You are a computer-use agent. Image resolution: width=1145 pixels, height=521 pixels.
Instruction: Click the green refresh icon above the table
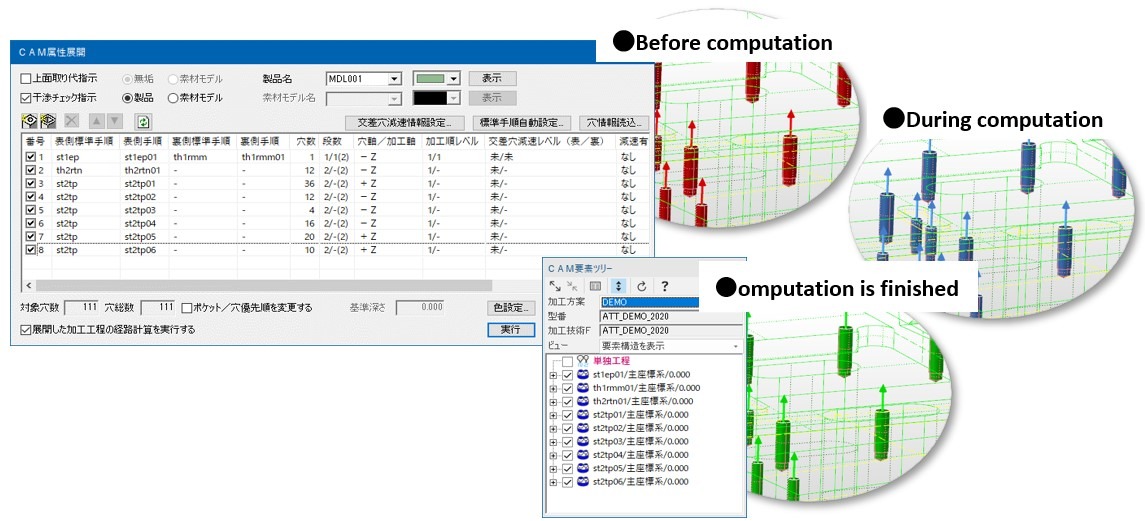(143, 121)
